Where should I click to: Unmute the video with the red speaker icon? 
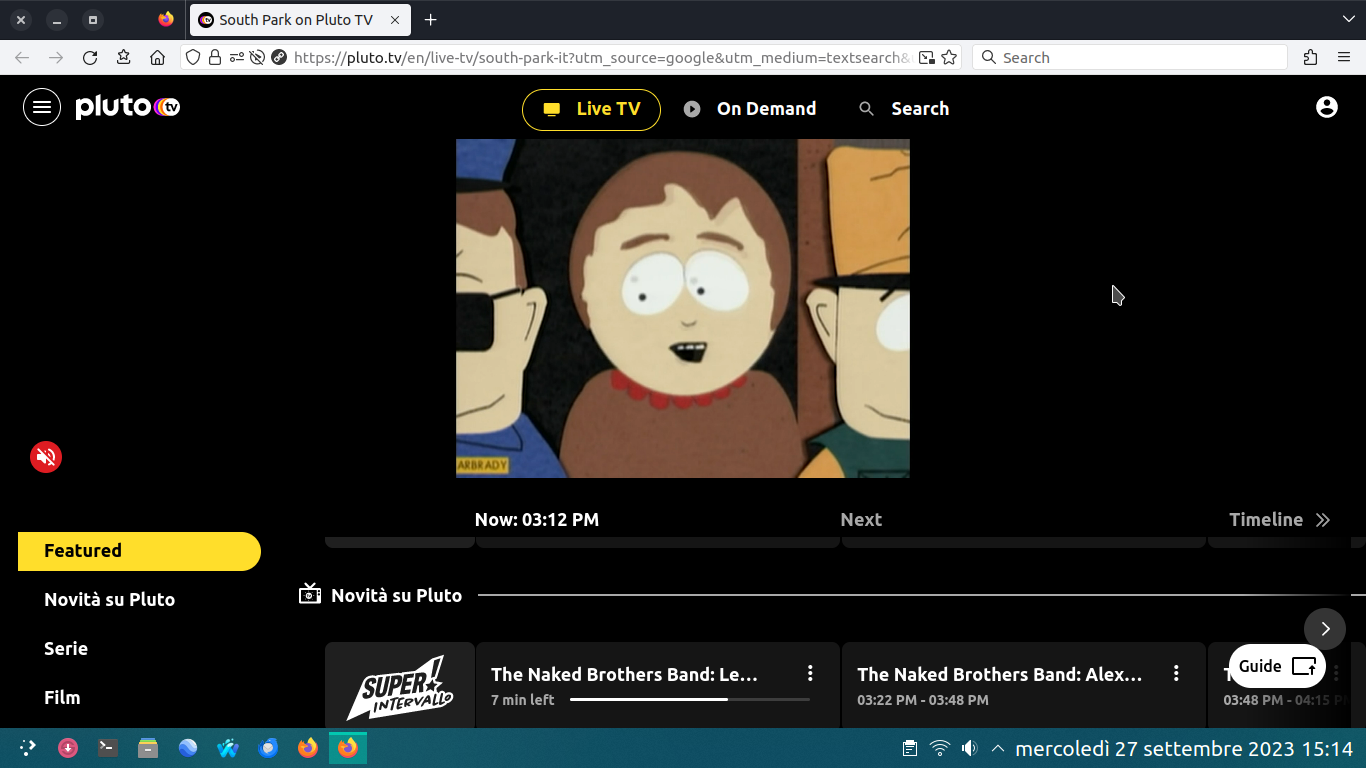pos(46,457)
